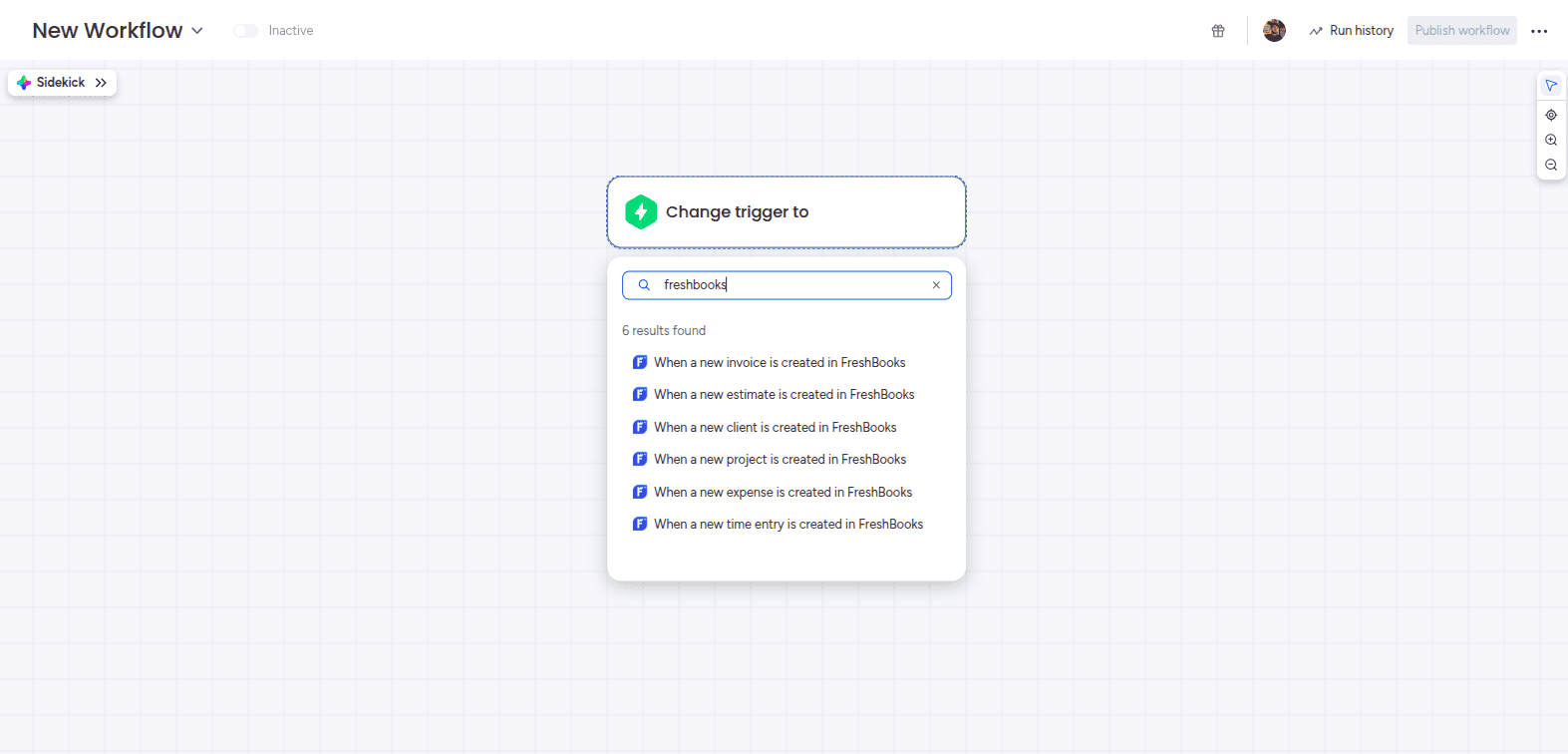Click the Change trigger to block

(x=786, y=212)
